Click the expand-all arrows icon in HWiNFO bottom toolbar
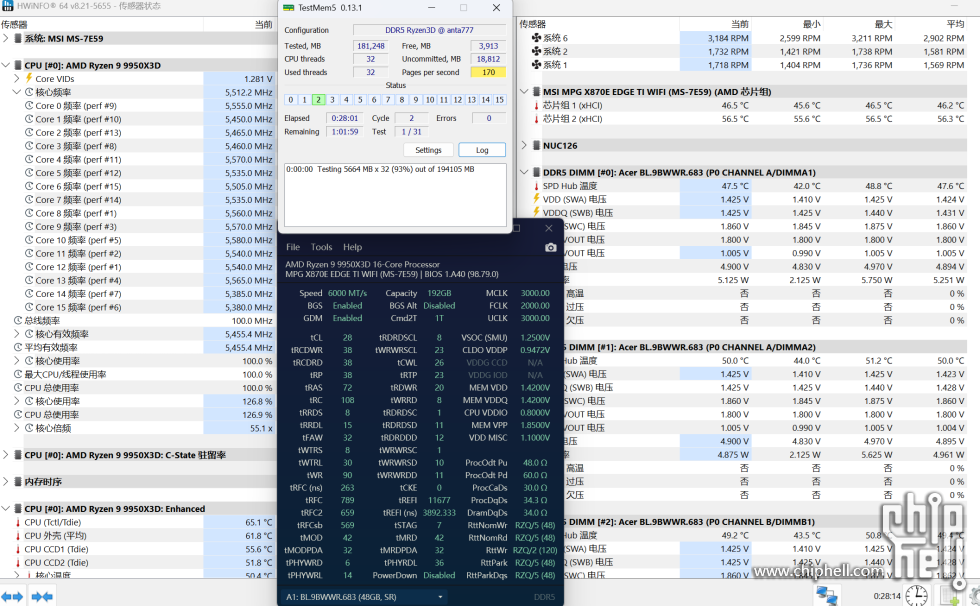 pyautogui.click(x=12, y=597)
